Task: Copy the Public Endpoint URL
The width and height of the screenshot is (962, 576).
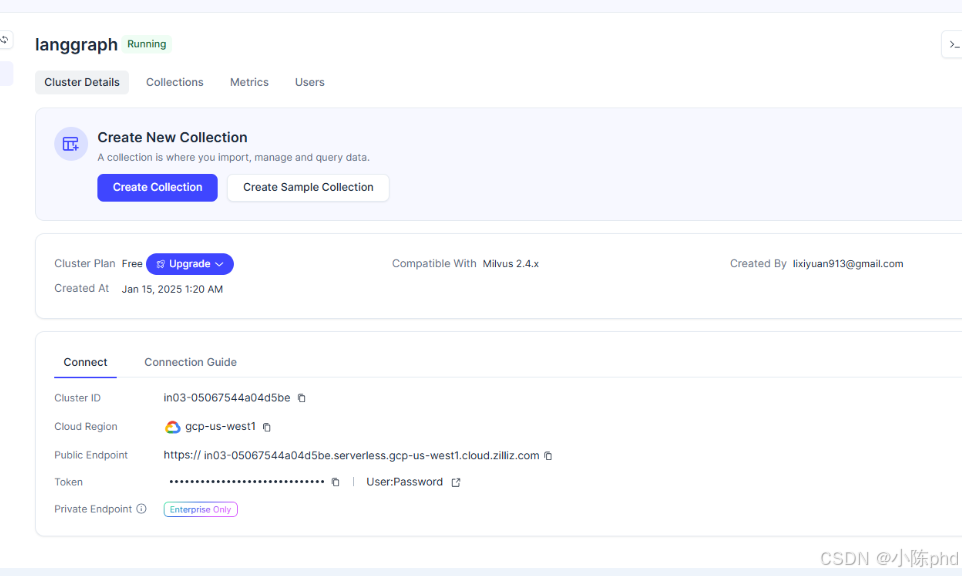Action: click(x=548, y=456)
